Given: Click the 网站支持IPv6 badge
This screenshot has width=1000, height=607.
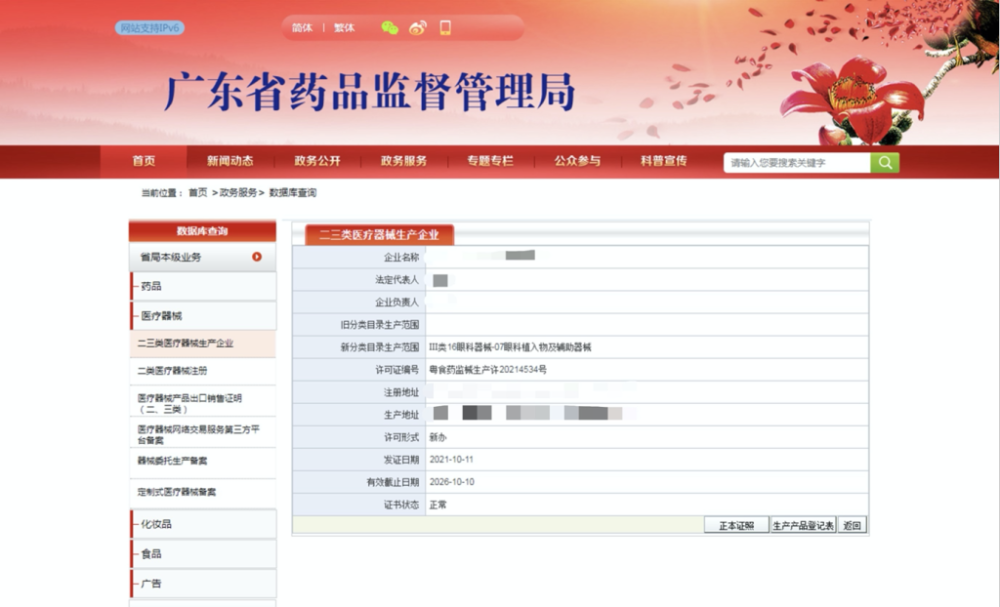Looking at the screenshot, I should click(150, 28).
